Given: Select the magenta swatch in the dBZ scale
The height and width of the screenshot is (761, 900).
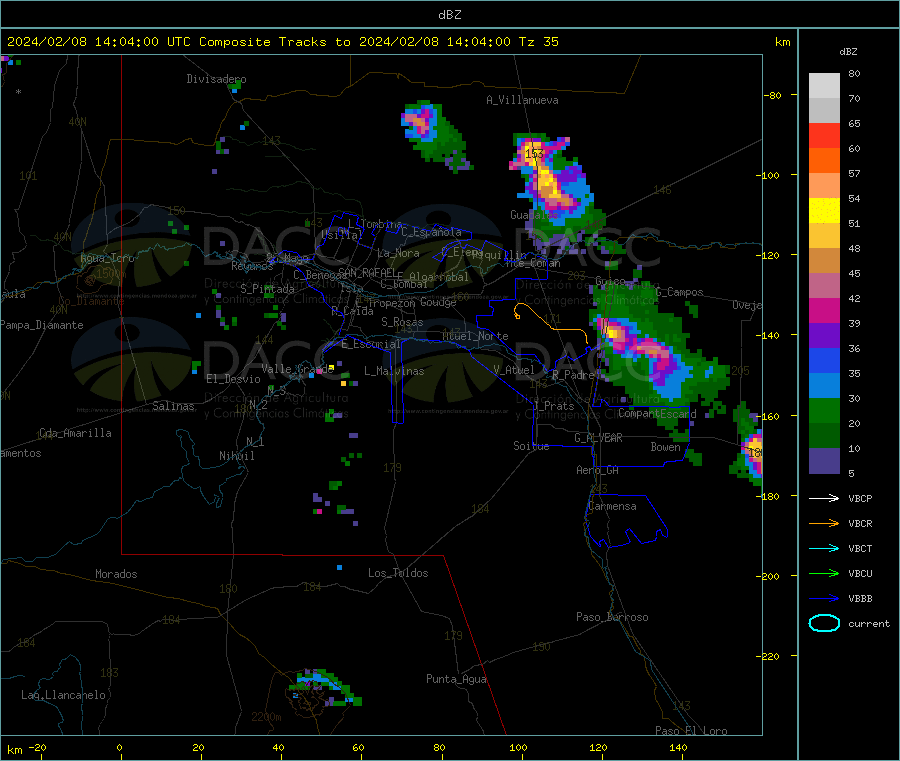Looking at the screenshot, I should 824,310.
